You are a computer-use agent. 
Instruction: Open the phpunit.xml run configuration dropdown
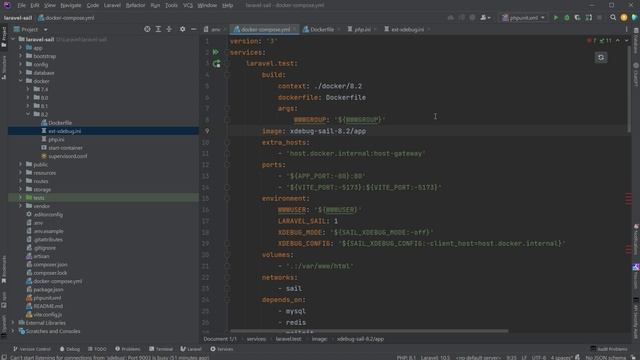click(x=523, y=18)
